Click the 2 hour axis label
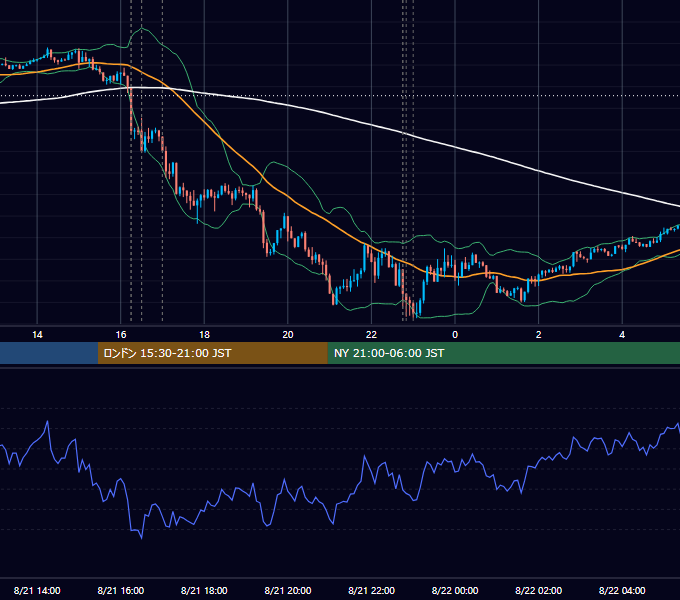 539,335
